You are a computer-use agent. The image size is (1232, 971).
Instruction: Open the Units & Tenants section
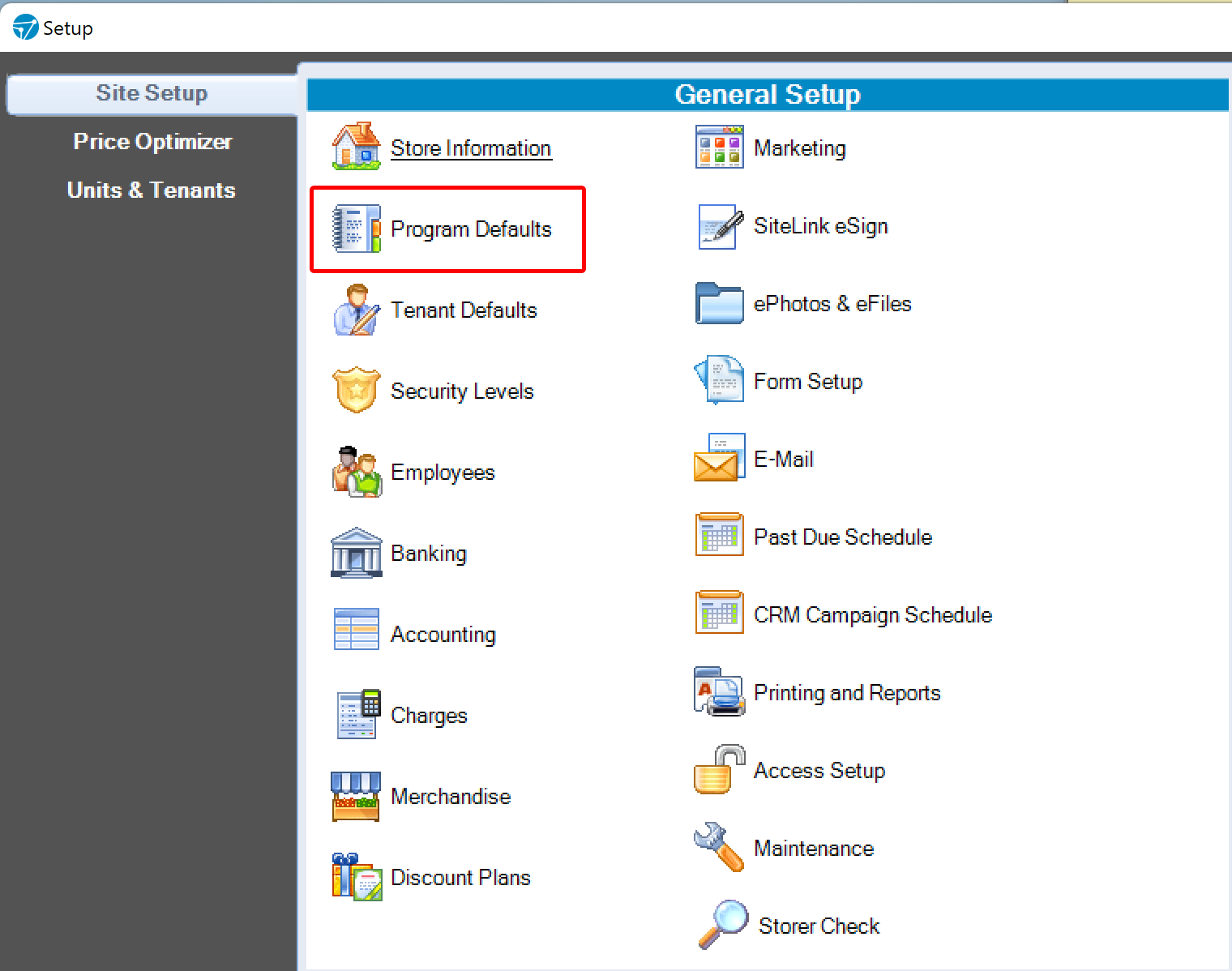(152, 190)
